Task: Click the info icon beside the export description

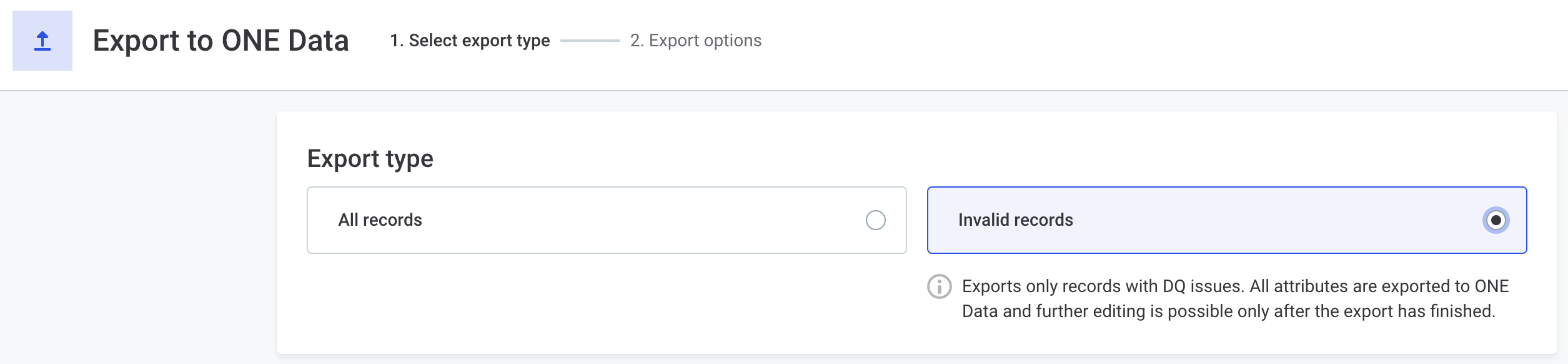Action: pyautogui.click(x=938, y=288)
